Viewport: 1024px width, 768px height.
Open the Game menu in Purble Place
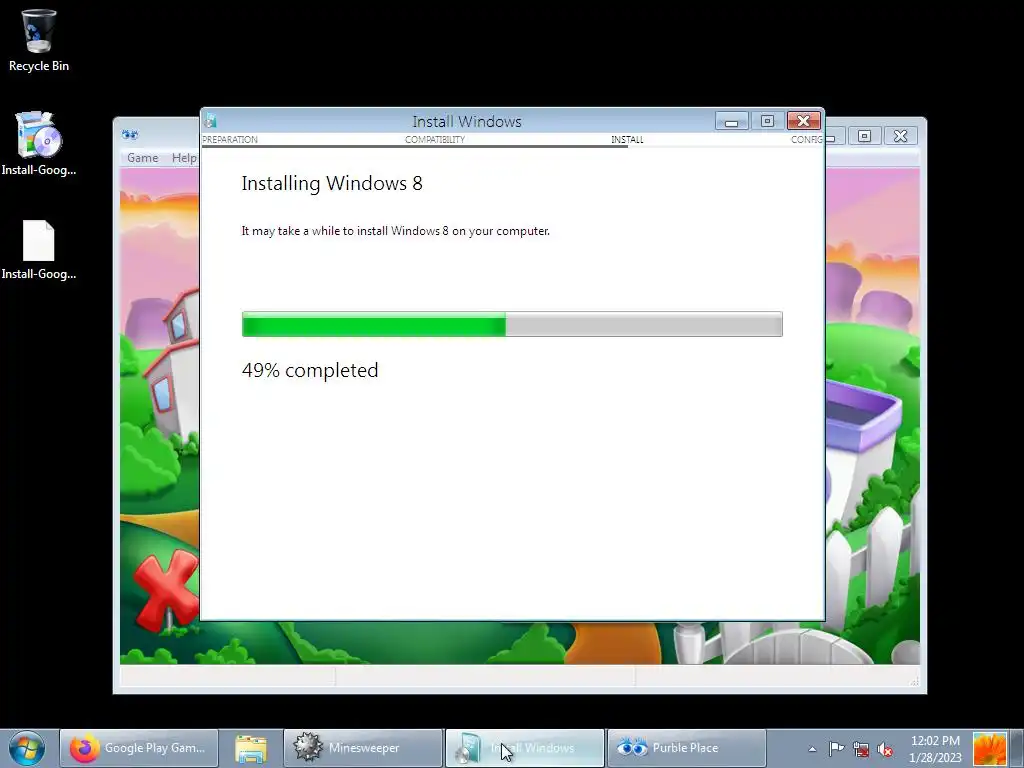142,157
